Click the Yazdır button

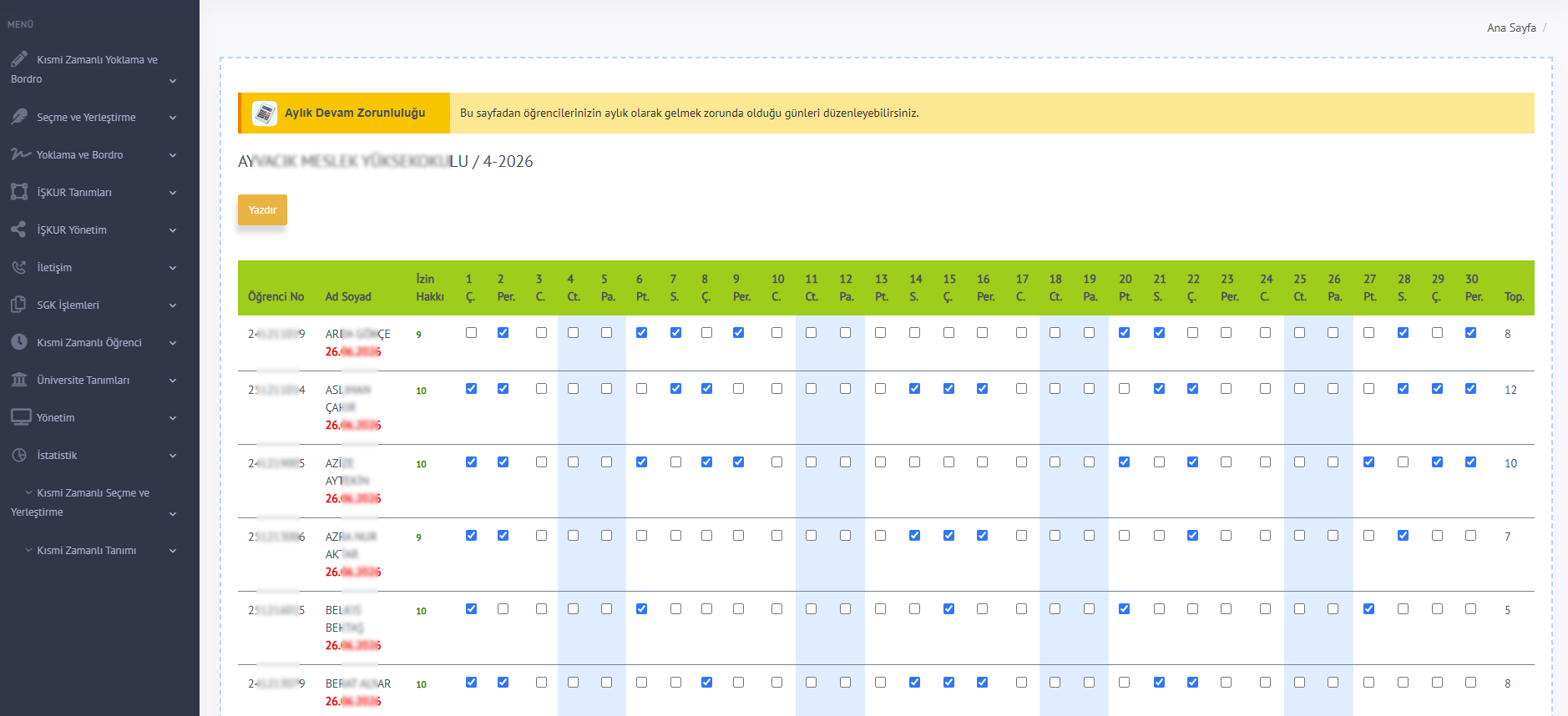[x=262, y=209]
